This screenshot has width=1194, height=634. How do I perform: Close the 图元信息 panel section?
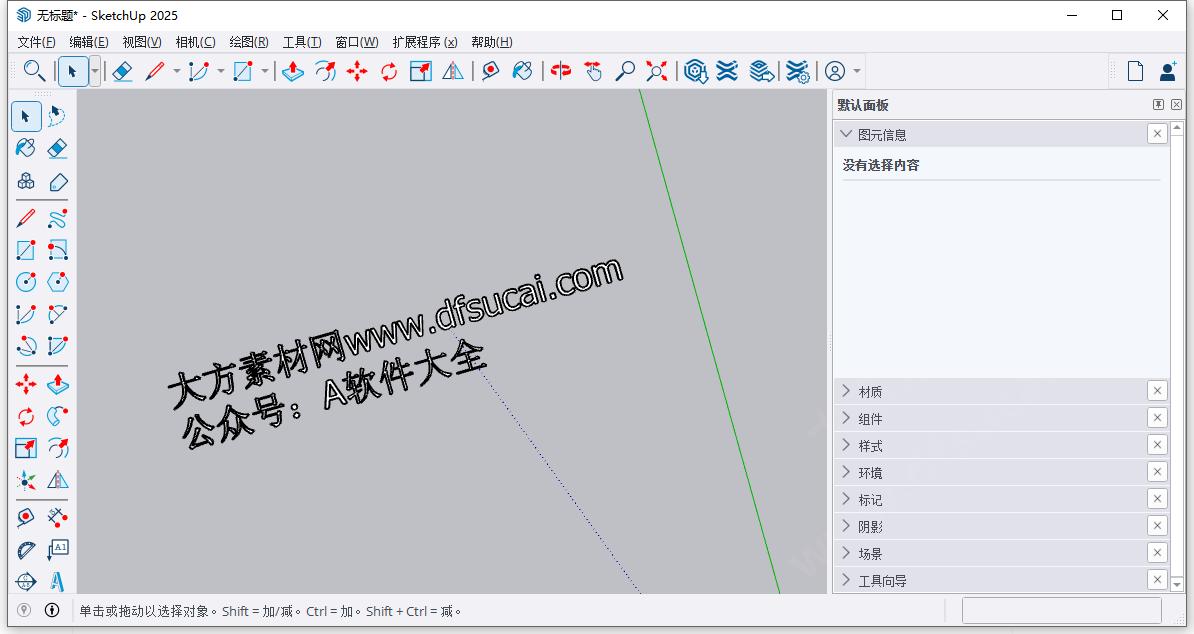[1157, 134]
